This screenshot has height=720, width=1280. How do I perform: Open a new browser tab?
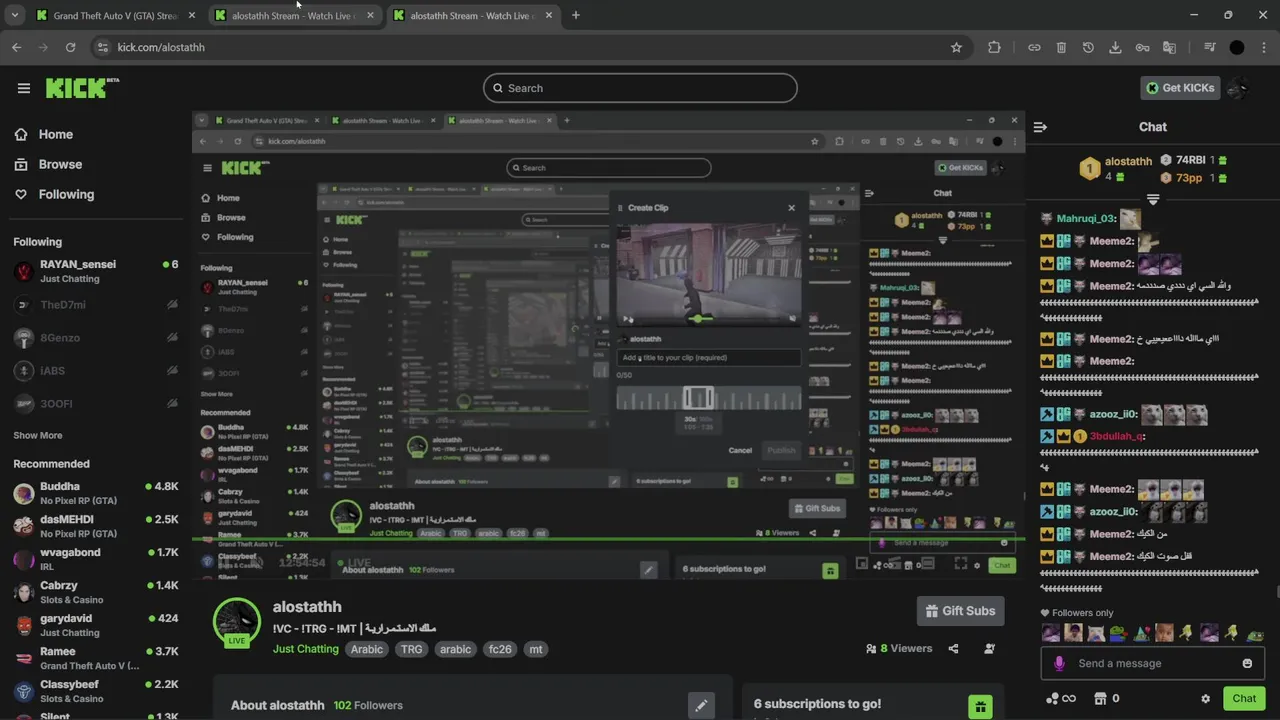click(x=575, y=15)
